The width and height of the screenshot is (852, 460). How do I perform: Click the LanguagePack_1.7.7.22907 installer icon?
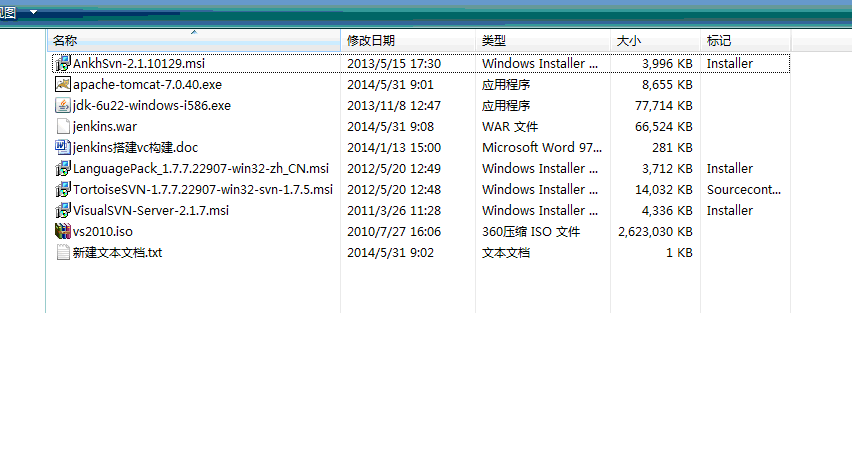click(x=63, y=168)
